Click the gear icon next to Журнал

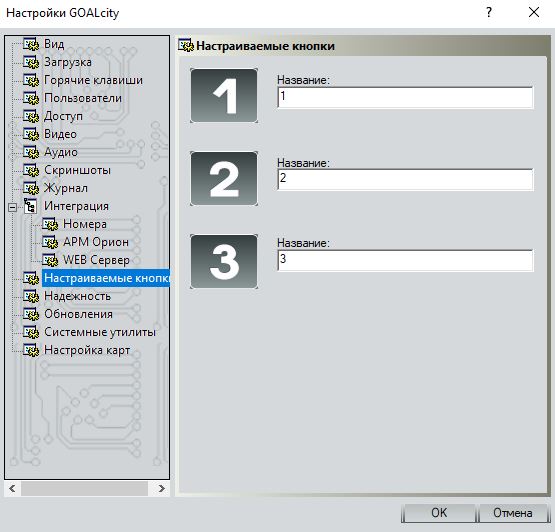31,188
